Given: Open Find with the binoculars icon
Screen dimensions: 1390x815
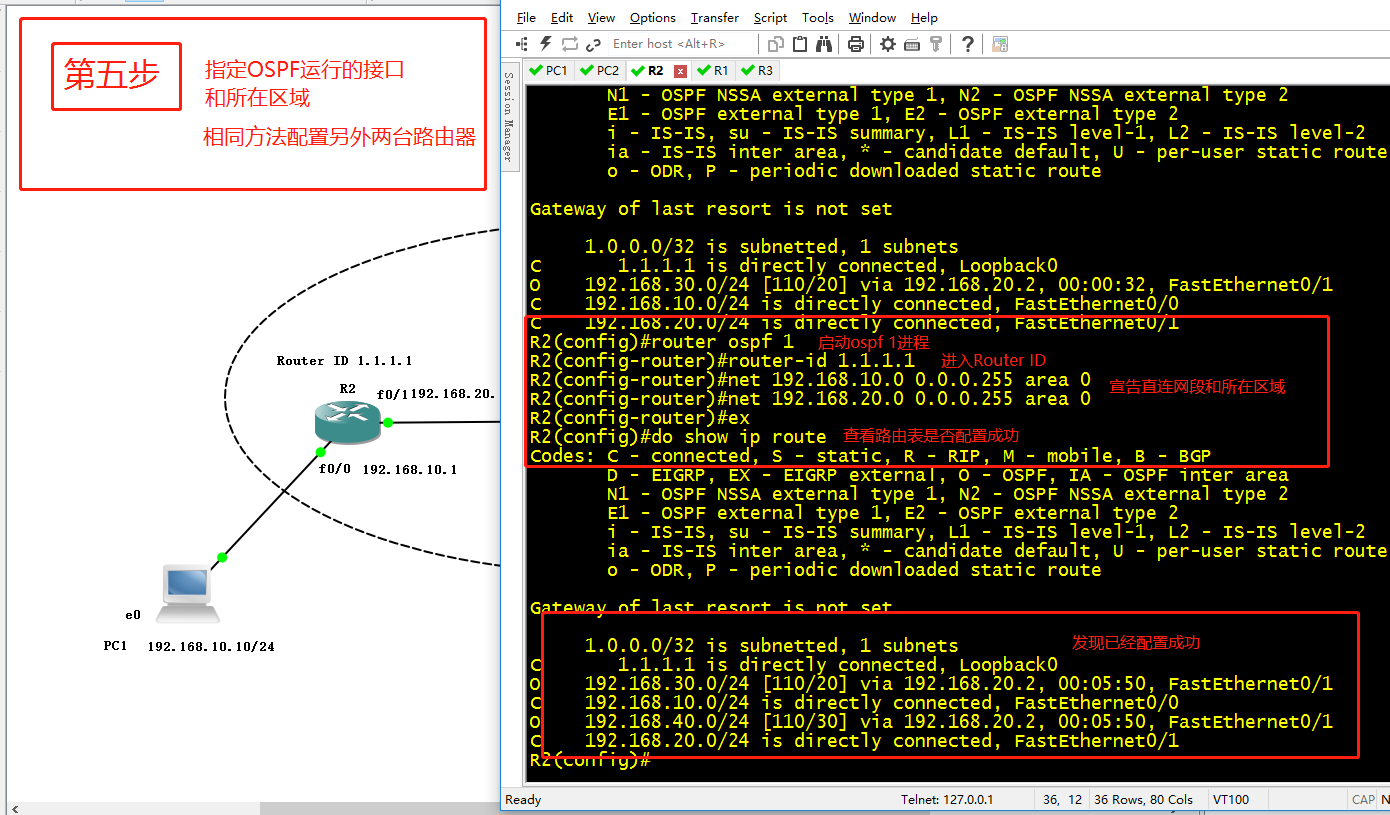Looking at the screenshot, I should point(824,43).
